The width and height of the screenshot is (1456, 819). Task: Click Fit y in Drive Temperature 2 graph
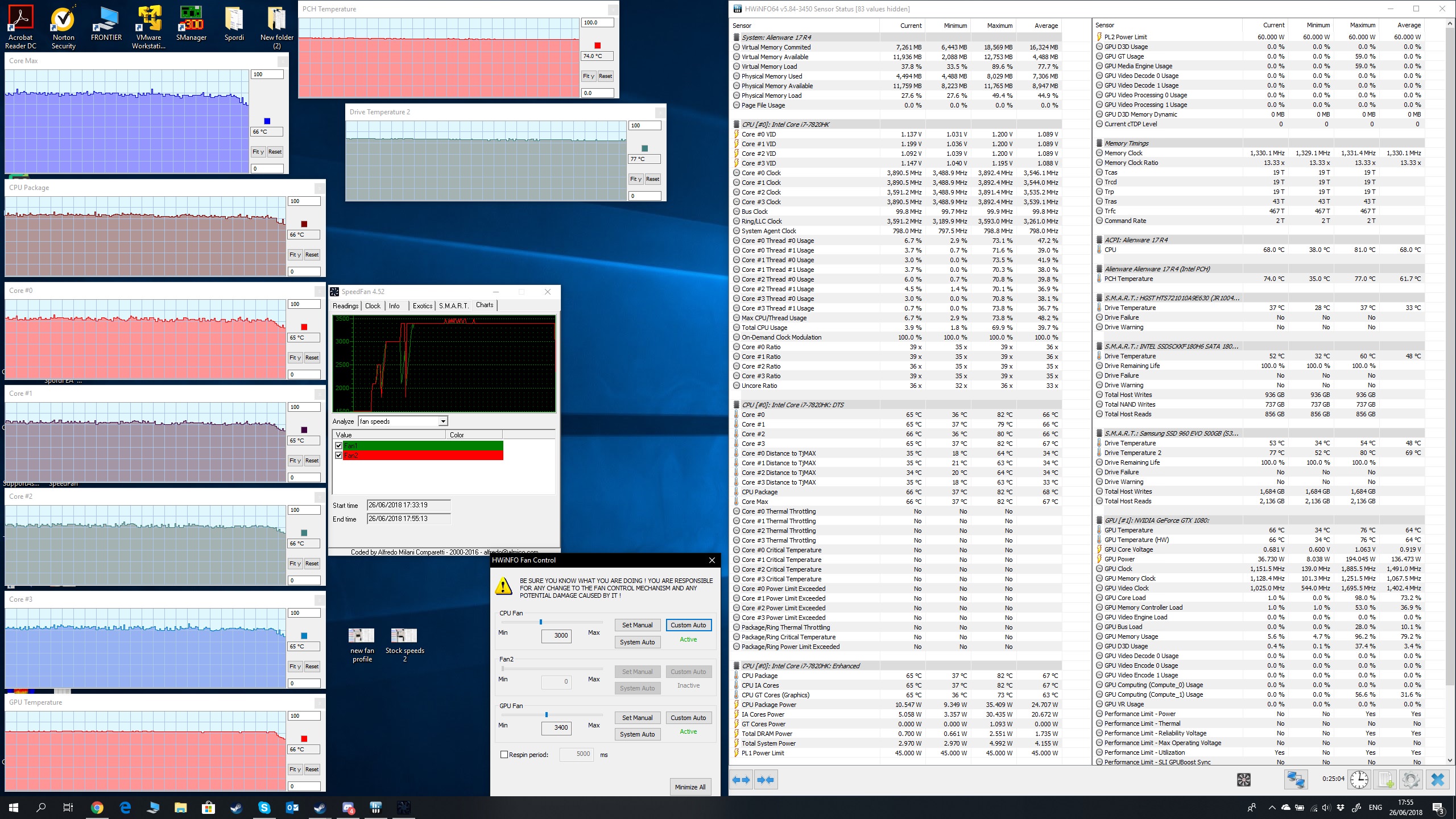point(635,179)
